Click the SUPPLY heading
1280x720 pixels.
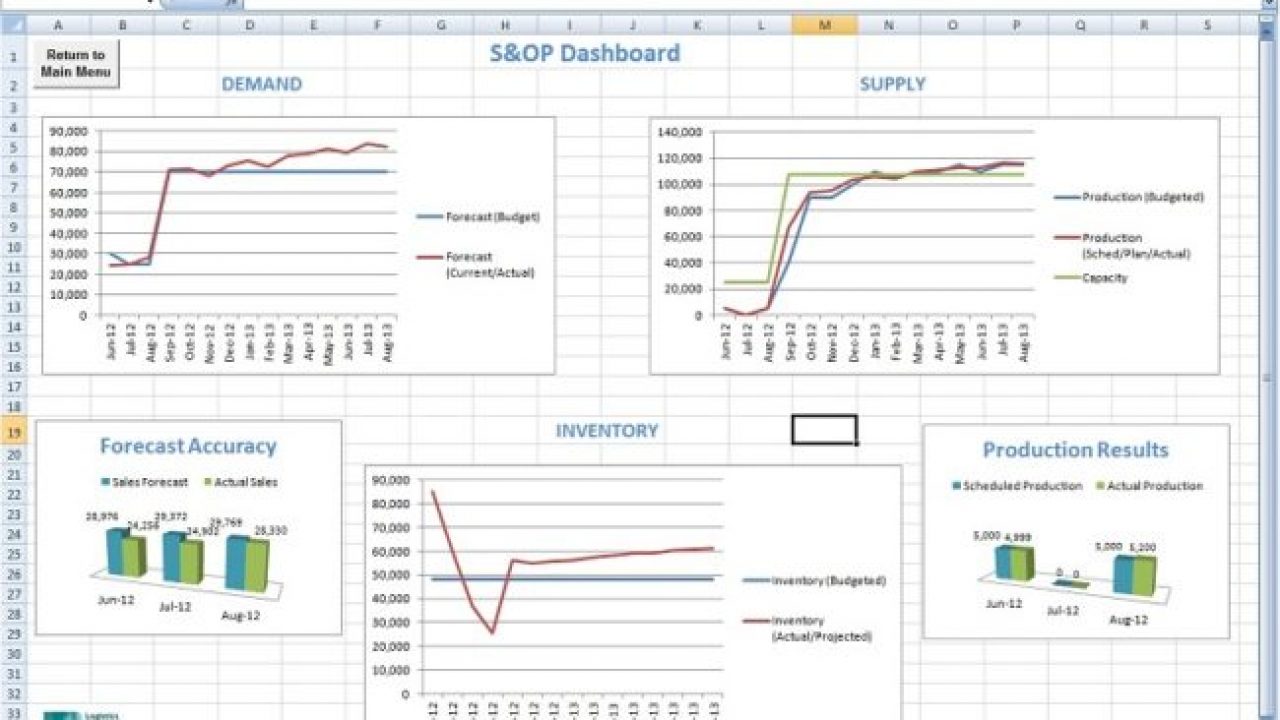892,85
